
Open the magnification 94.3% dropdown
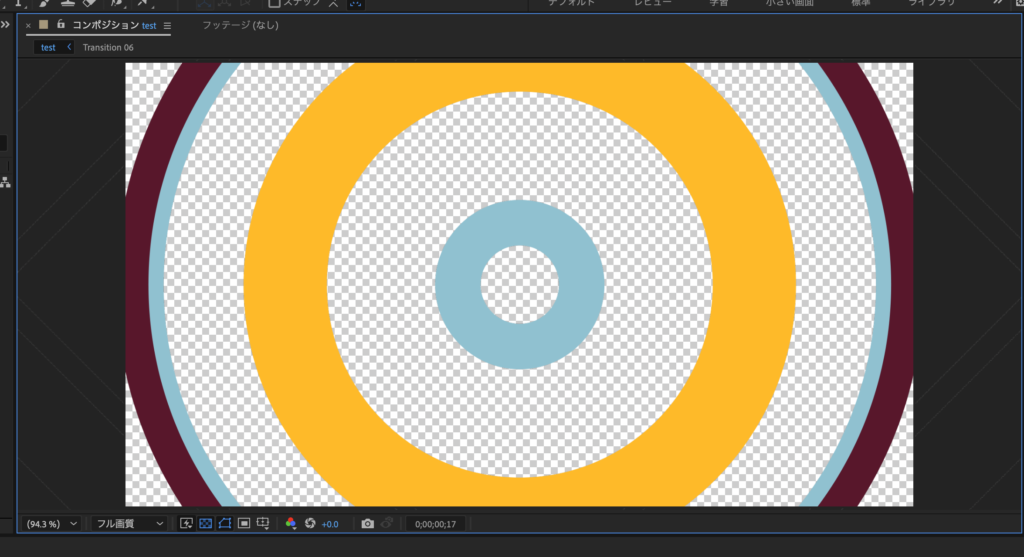point(50,523)
